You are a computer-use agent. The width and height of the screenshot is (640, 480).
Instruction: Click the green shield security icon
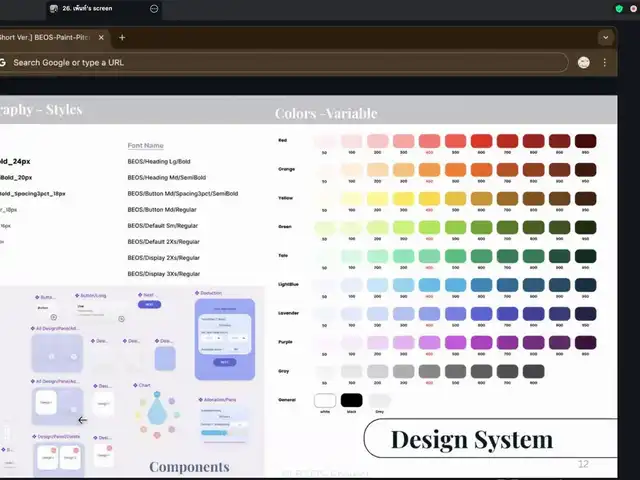click(620, 8)
